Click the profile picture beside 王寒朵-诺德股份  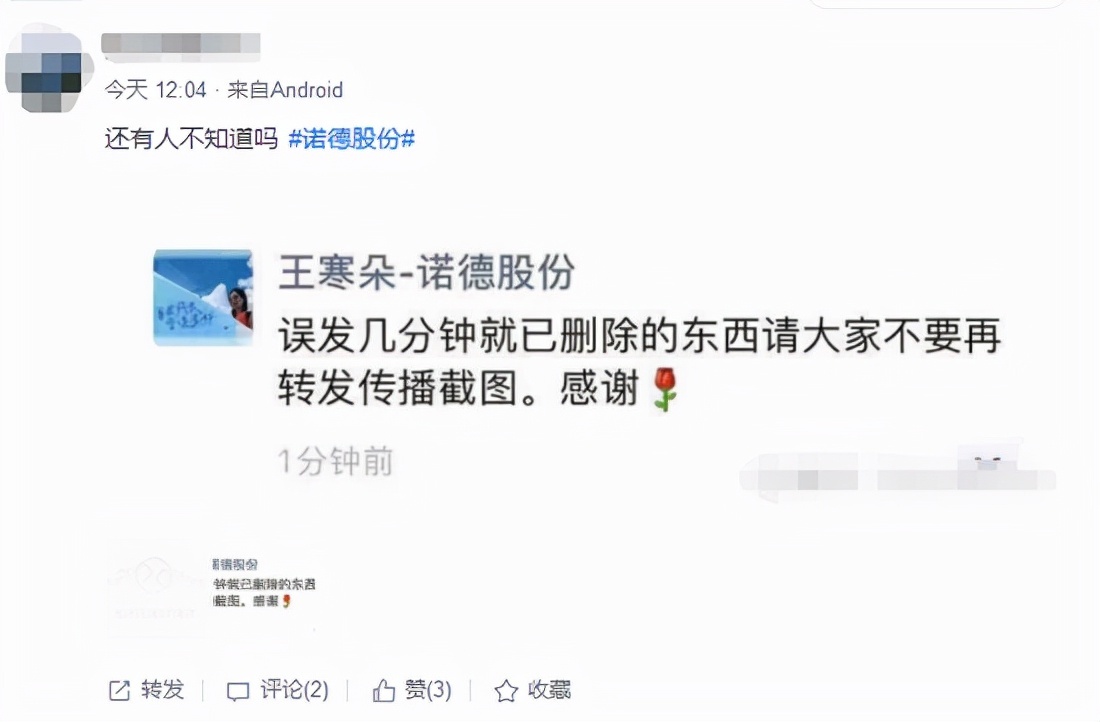[x=203, y=298]
